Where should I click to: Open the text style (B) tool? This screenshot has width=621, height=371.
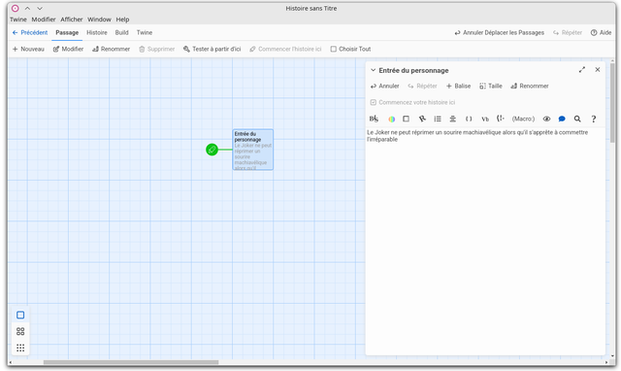coord(373,119)
